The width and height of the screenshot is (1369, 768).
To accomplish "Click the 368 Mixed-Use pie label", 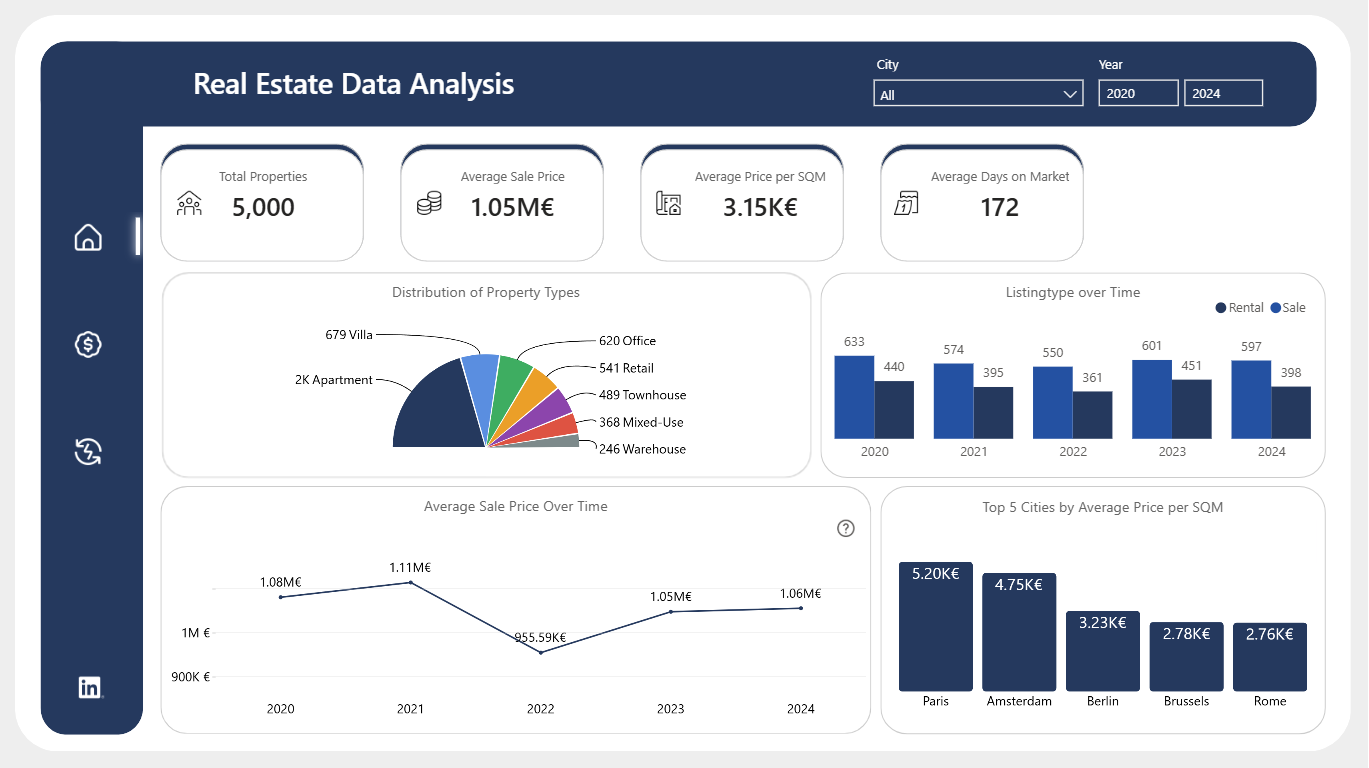I will pyautogui.click(x=641, y=422).
